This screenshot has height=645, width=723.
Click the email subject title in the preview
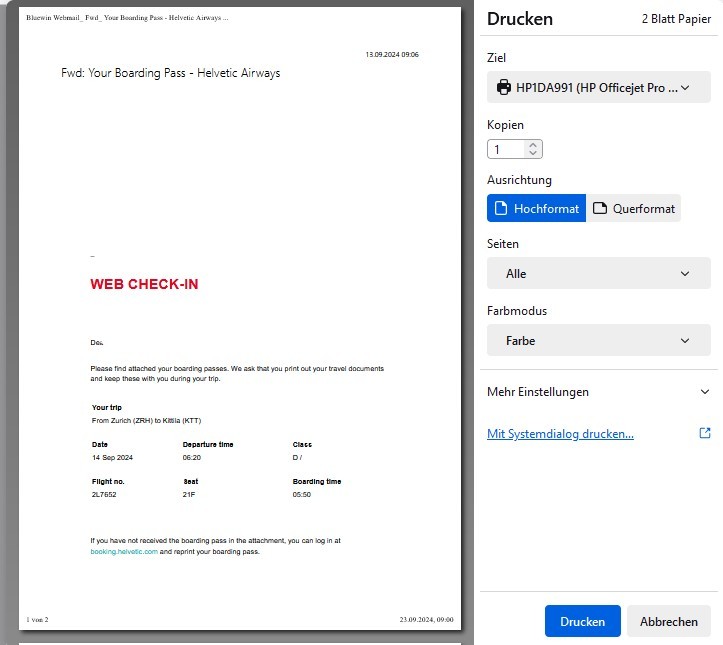(x=170, y=73)
